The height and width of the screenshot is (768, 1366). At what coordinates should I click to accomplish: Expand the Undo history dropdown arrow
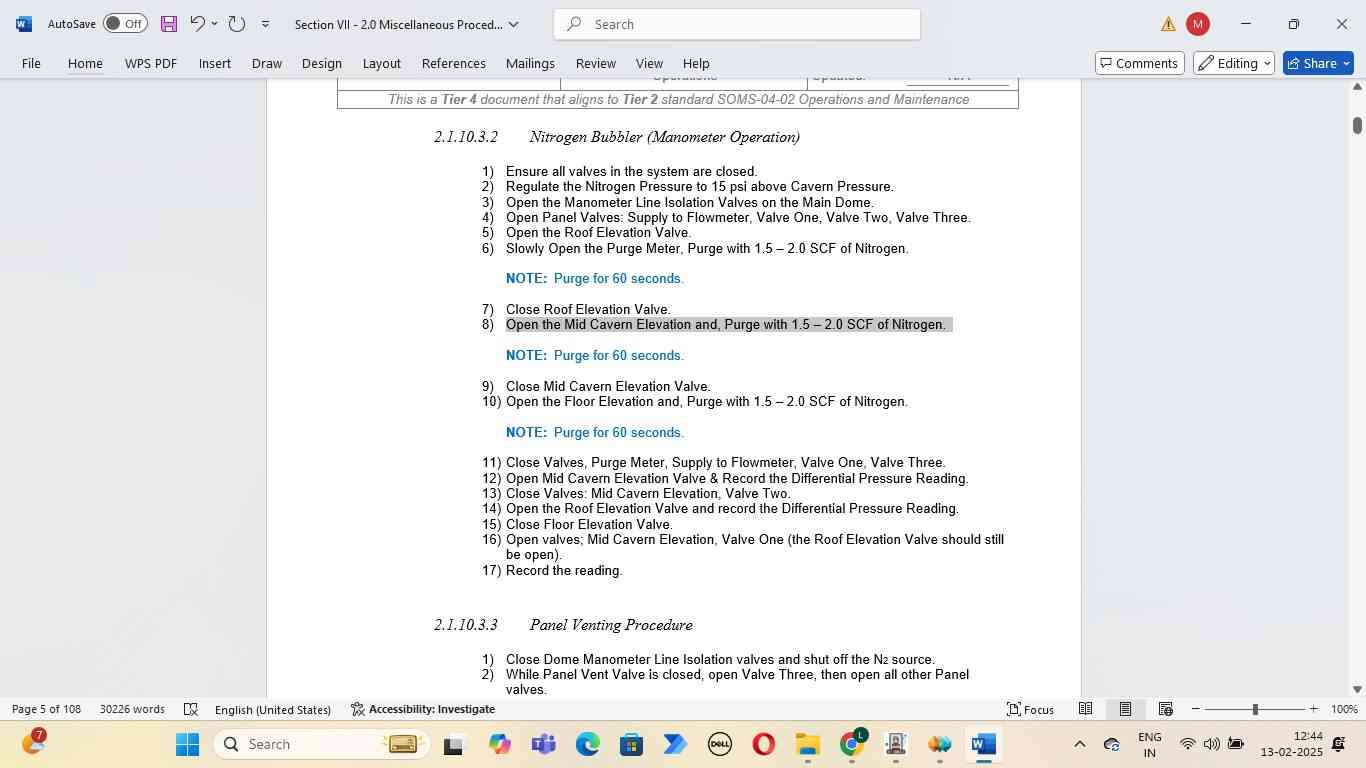click(x=214, y=24)
